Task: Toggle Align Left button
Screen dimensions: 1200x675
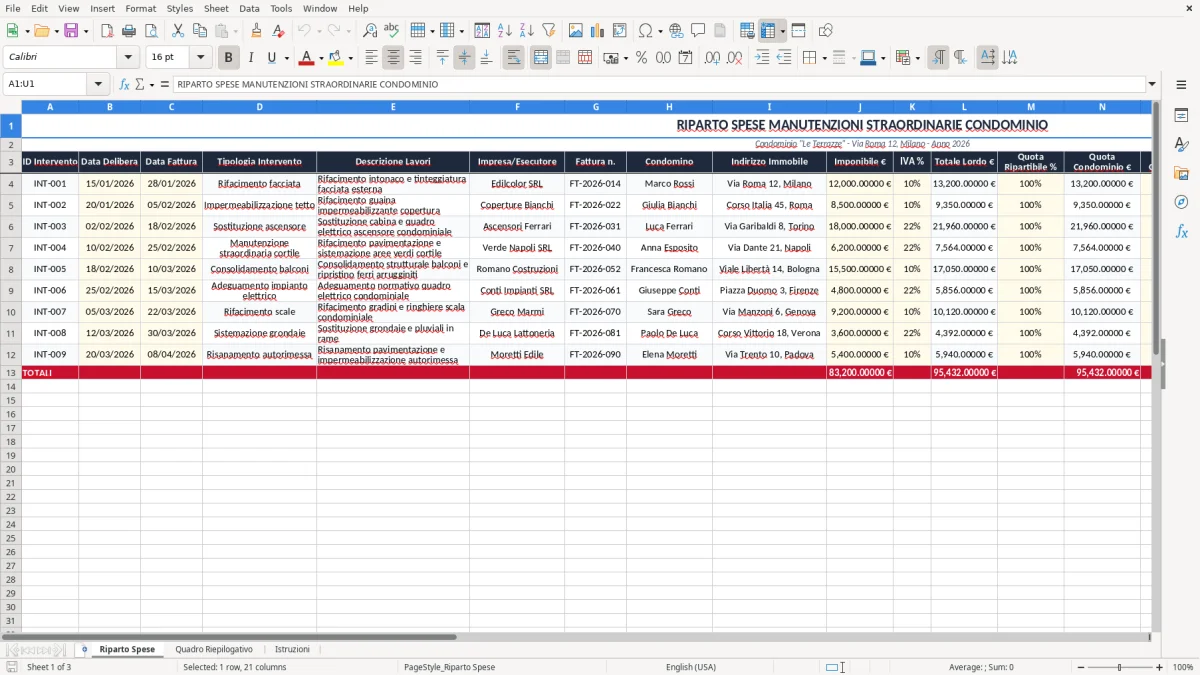Action: [371, 58]
